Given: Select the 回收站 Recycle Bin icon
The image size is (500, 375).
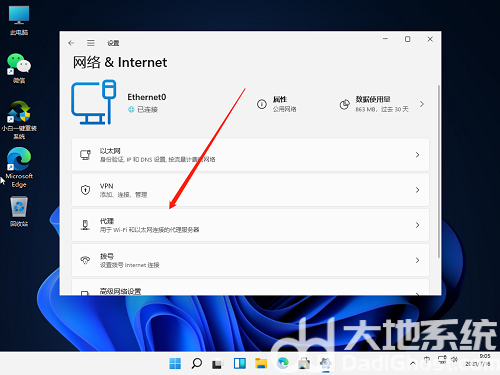Looking at the screenshot, I should pos(19,212).
